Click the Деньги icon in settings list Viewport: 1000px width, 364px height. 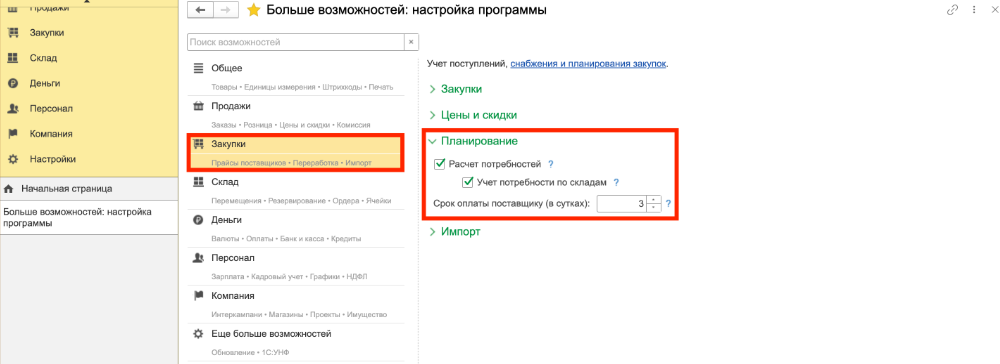point(198,220)
